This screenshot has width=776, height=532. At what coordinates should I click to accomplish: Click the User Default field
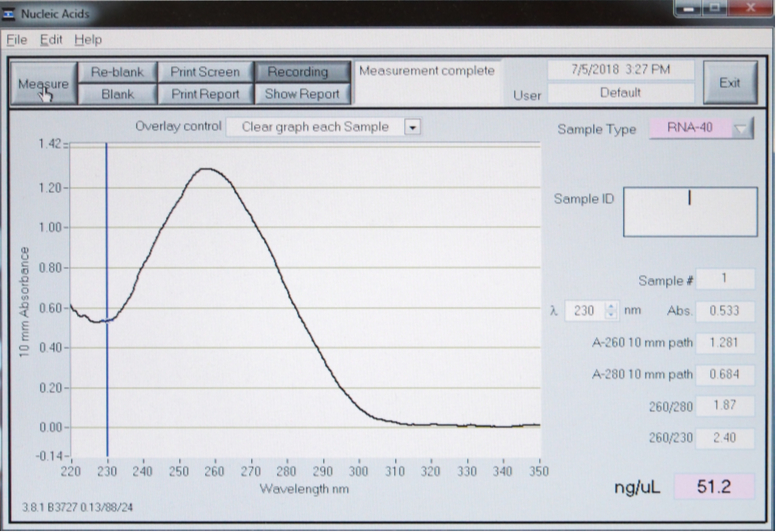click(x=620, y=93)
